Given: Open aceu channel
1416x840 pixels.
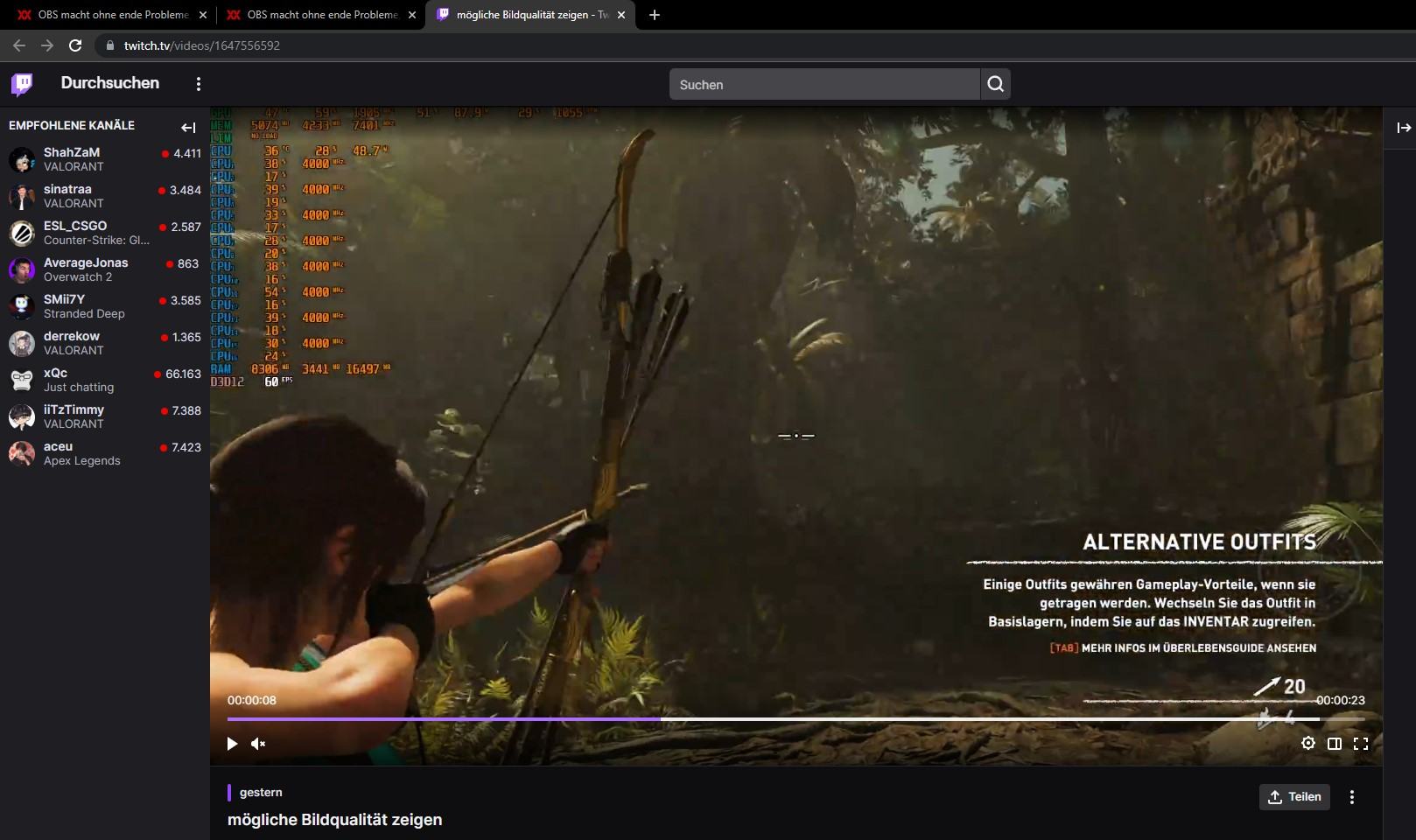Looking at the screenshot, I should (105, 453).
